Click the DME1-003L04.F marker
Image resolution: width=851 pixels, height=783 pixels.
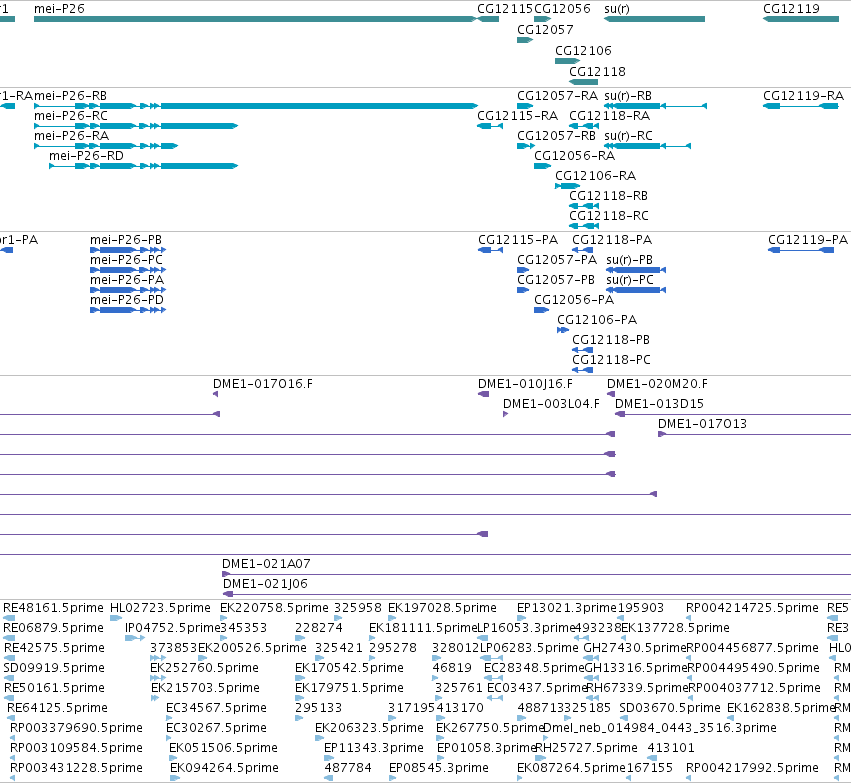tap(505, 414)
